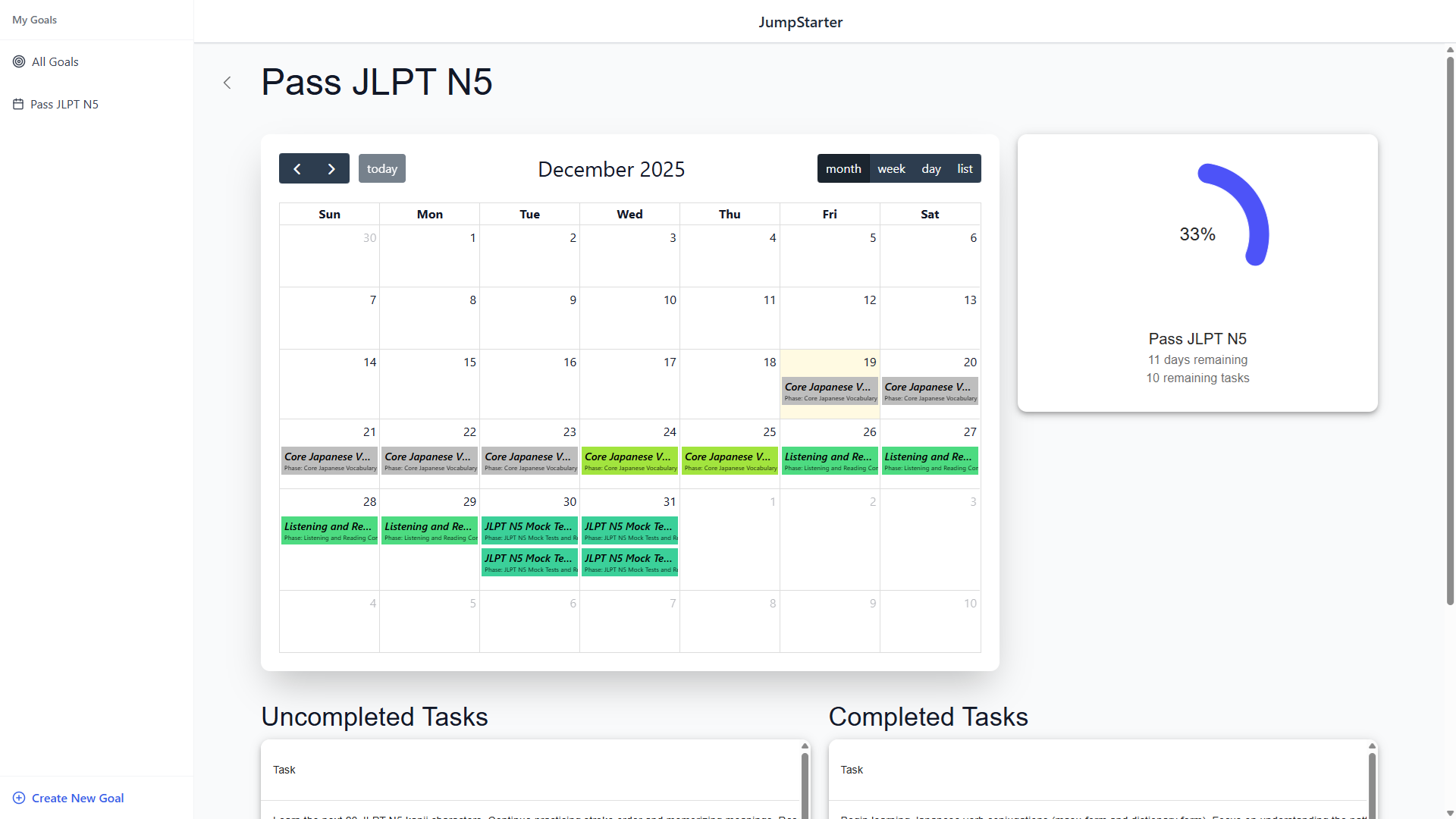The width and height of the screenshot is (1456, 819).
Task: Open Core Japanese Vocabulary event on December 19
Action: click(830, 391)
